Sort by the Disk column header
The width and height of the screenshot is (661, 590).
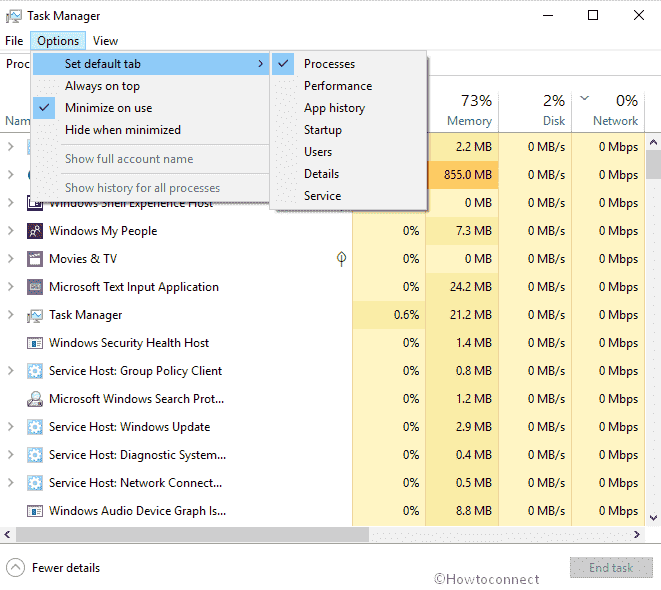(x=536, y=110)
